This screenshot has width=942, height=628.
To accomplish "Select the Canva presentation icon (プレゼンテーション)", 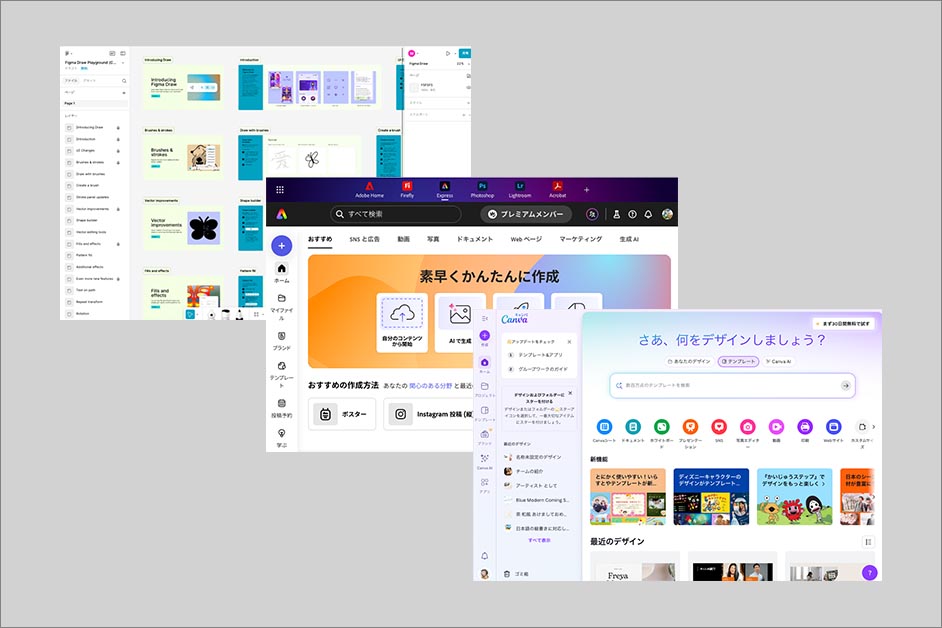I will [x=690, y=427].
